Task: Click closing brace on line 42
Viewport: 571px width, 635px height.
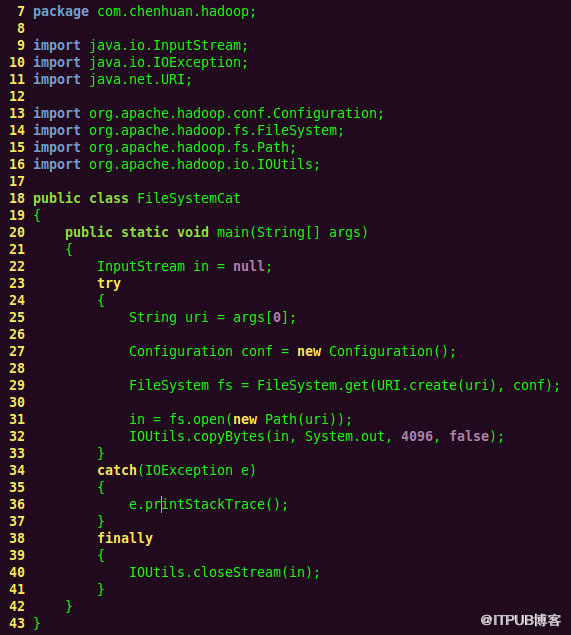Action: [69, 606]
